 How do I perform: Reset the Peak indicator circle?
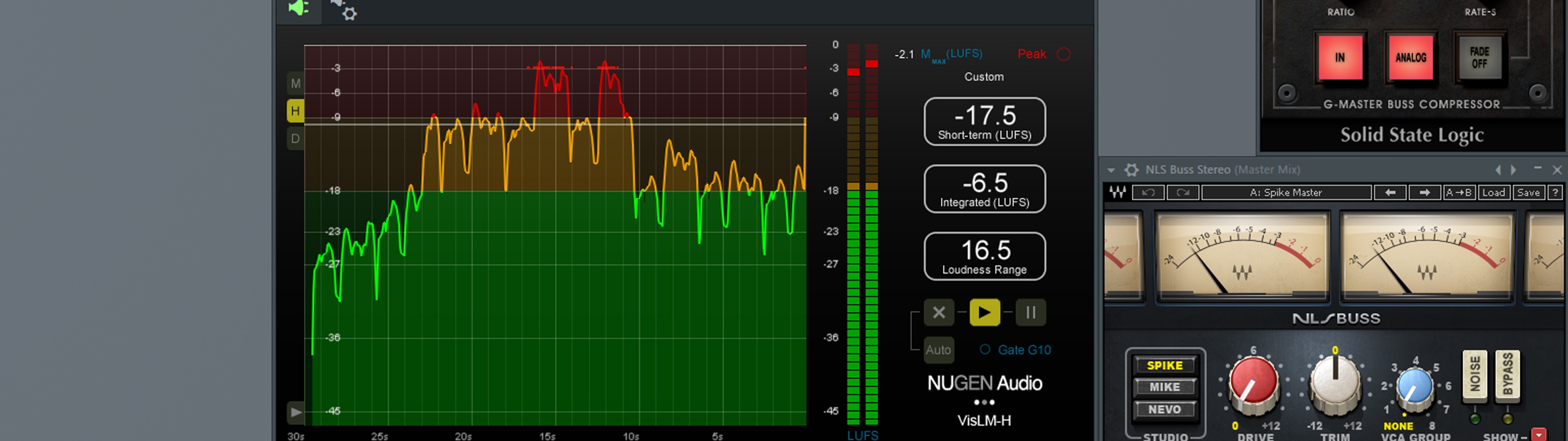[1063, 54]
